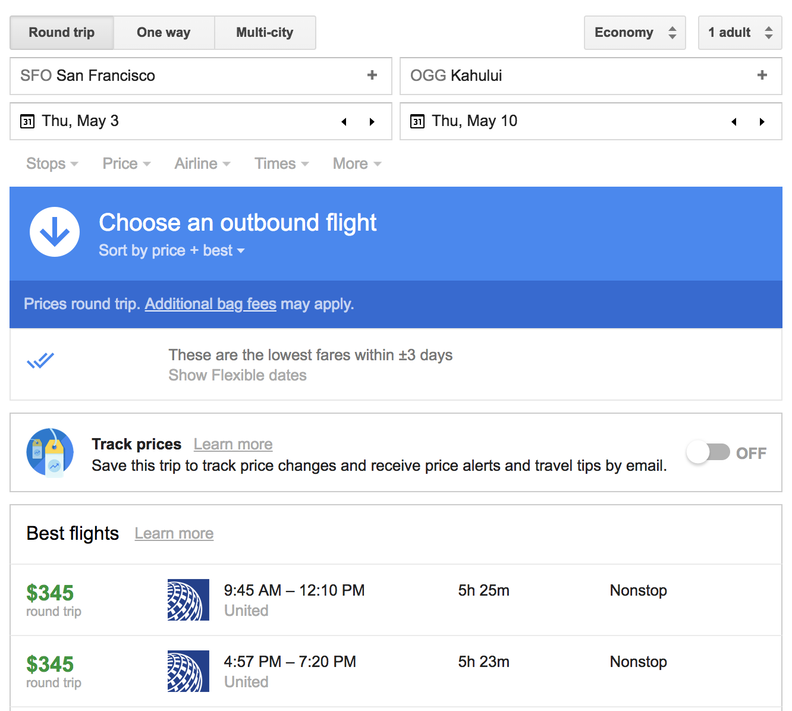This screenshot has width=792, height=711.
Task: Click the double checkmark lowest fares icon
Action: [40, 360]
